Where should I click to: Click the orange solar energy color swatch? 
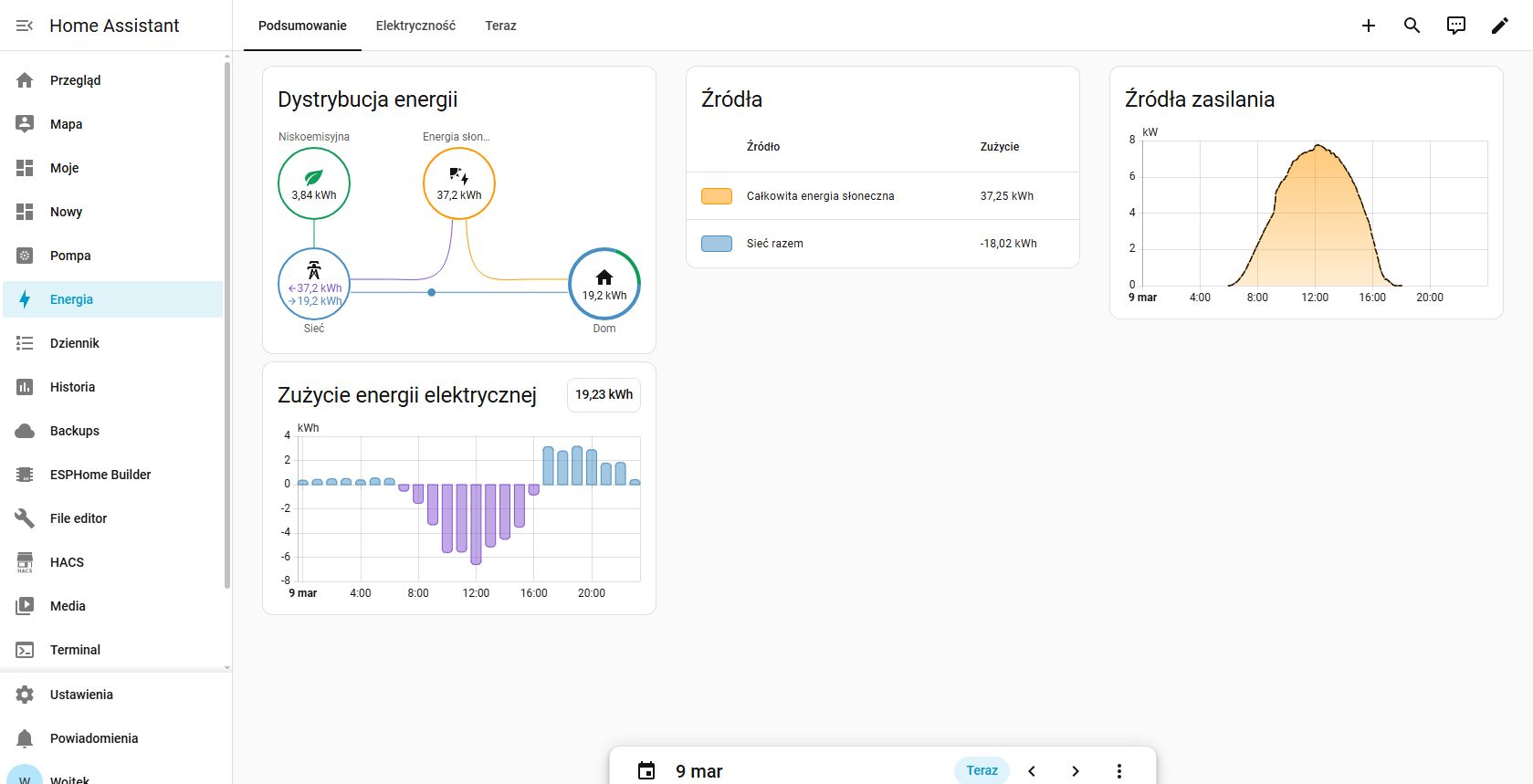[x=716, y=196]
